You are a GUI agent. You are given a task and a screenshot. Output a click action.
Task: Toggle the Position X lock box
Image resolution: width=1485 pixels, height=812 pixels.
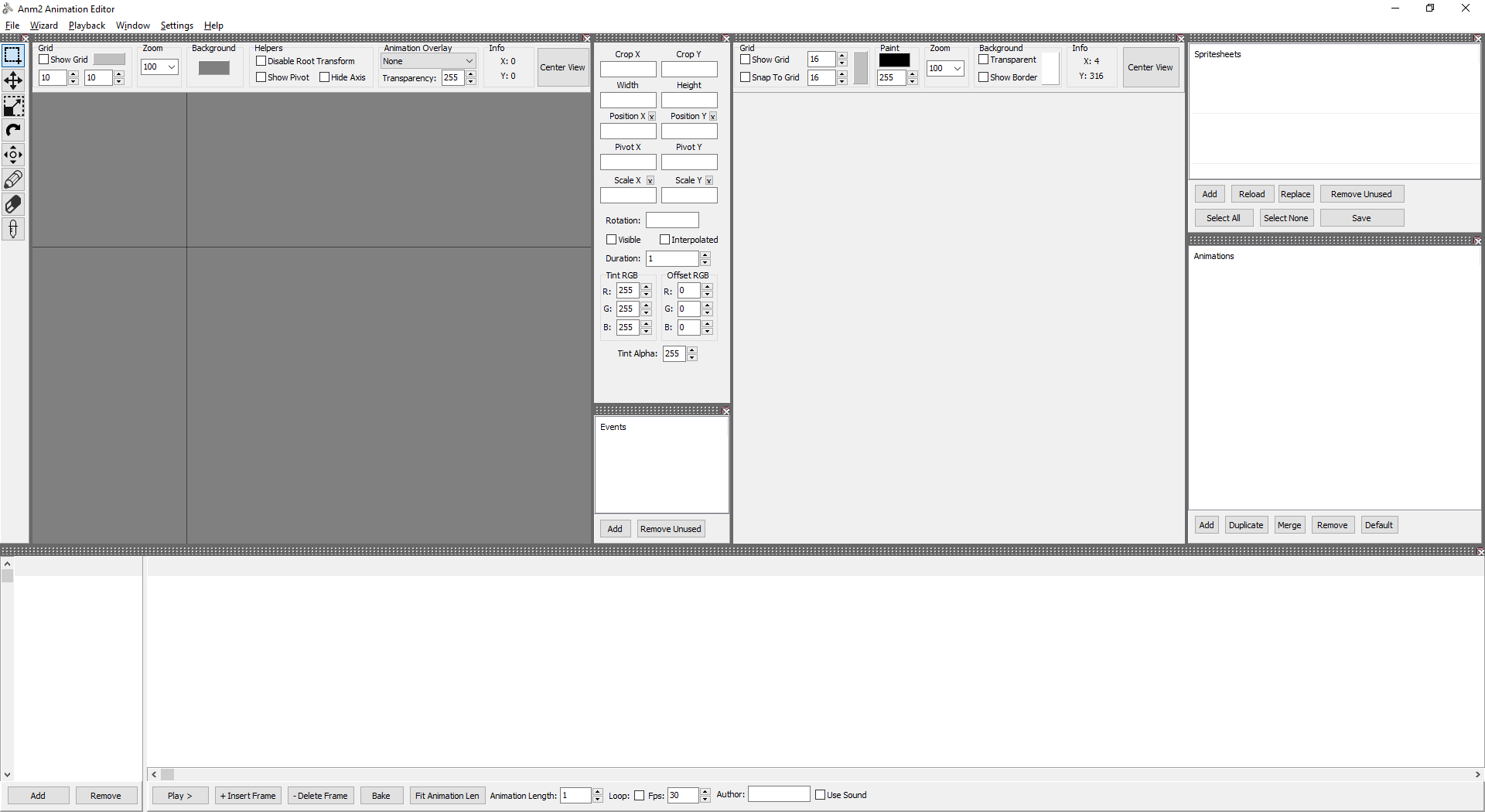pyautogui.click(x=652, y=117)
